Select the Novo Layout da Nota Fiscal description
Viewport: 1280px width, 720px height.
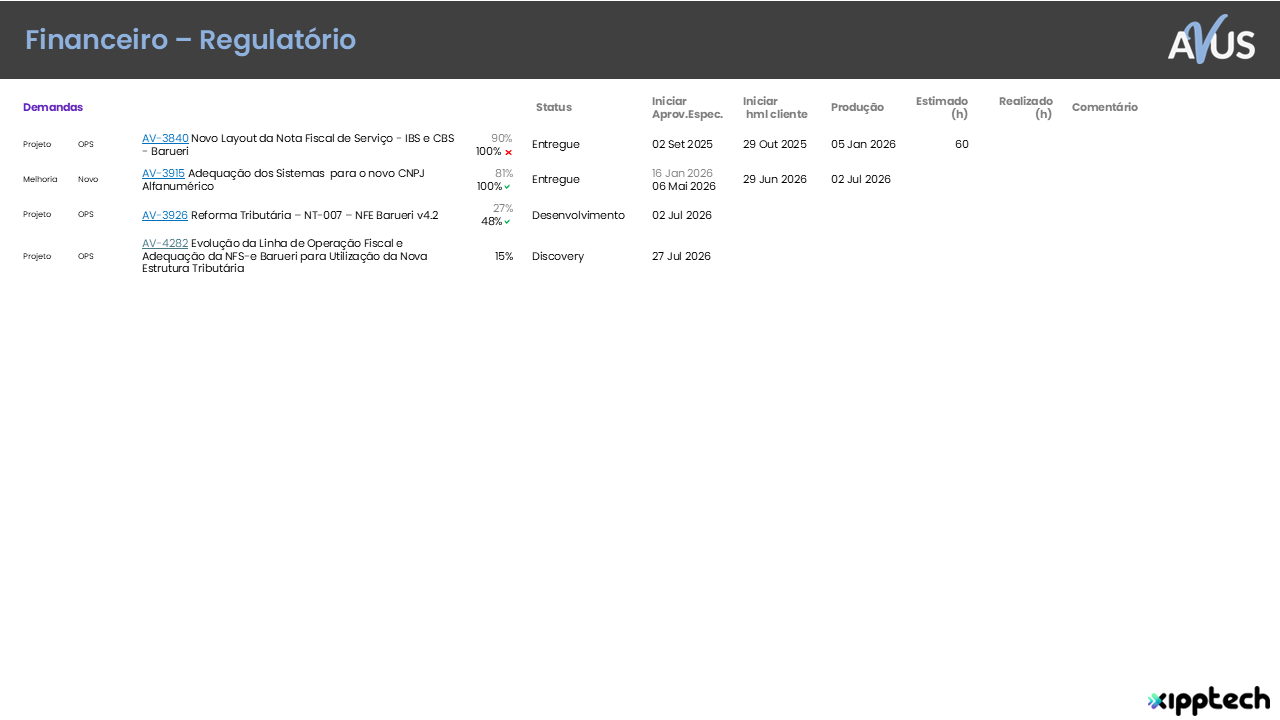[x=298, y=145]
